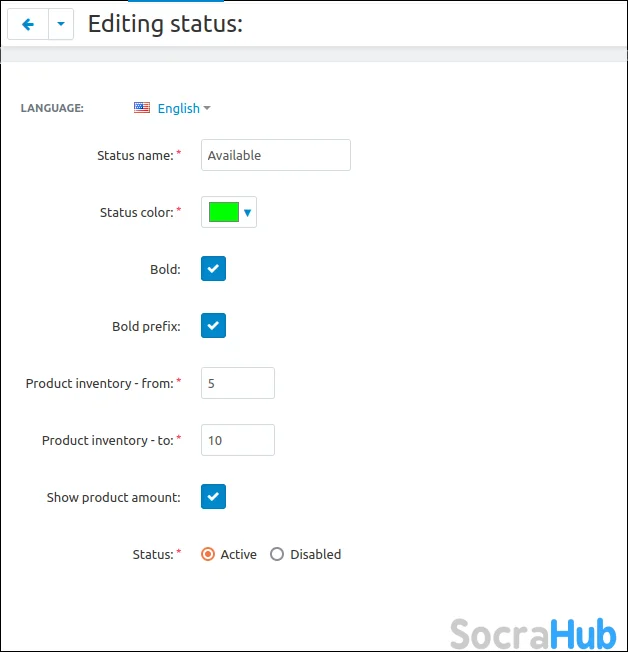
Task: Open the English language selector
Action: [x=183, y=108]
